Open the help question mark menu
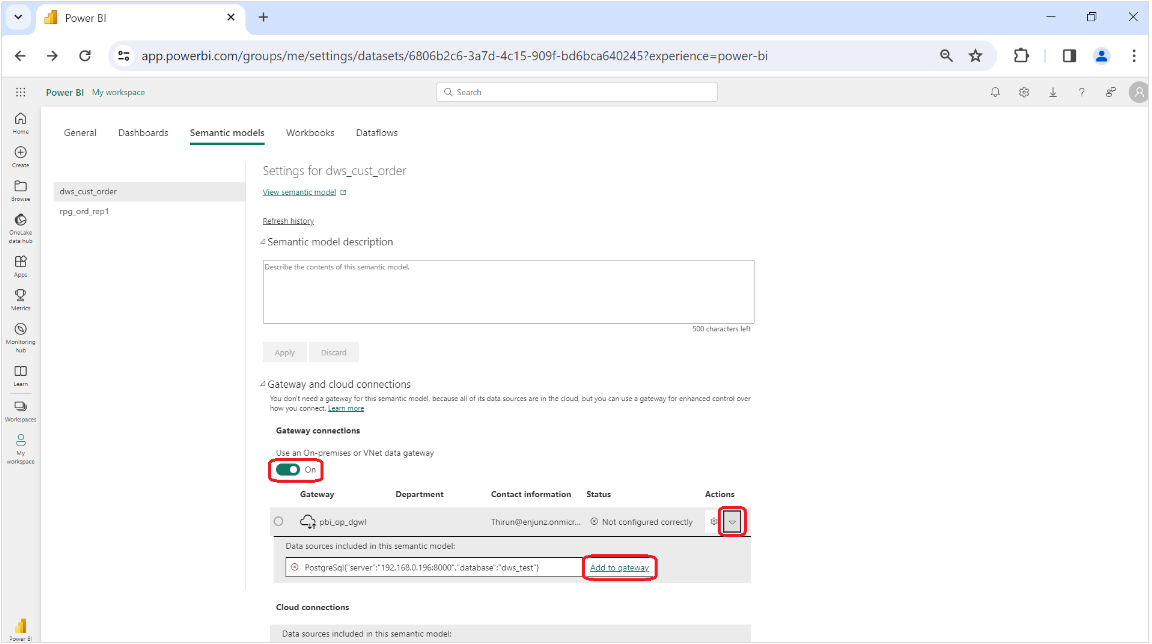1152x644 pixels. tap(1081, 93)
